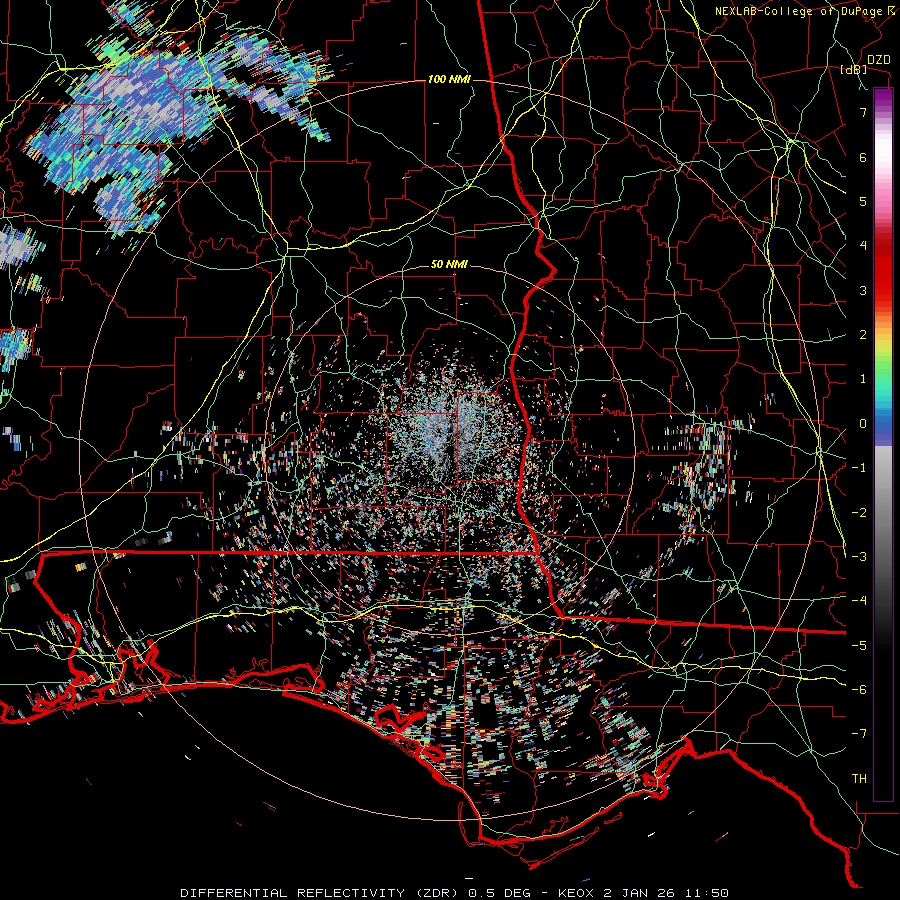Screen dimensions: 900x900
Task: Click the Differential Reflectivity caption at bottom
Action: tap(454, 893)
